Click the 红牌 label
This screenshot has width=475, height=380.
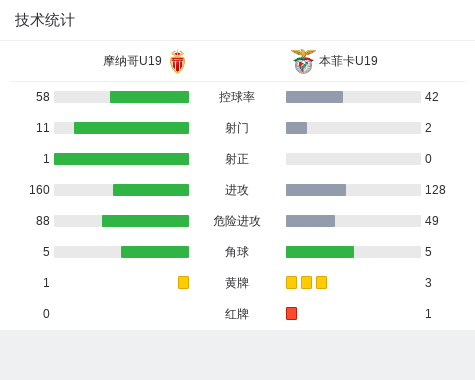237,314
